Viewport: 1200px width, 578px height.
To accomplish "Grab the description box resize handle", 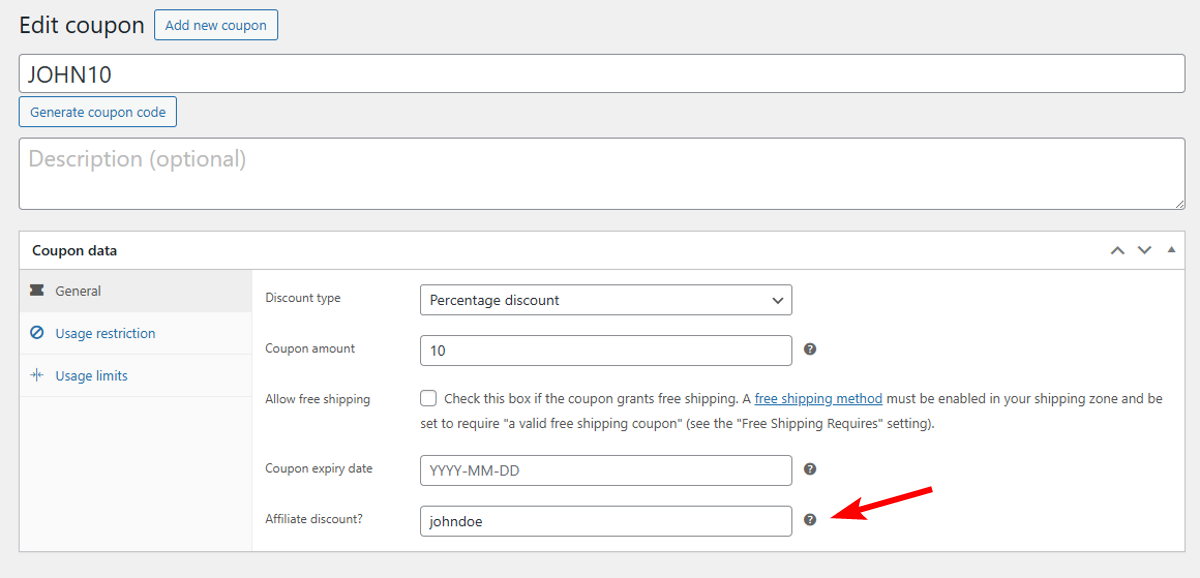I will tap(1179, 203).
